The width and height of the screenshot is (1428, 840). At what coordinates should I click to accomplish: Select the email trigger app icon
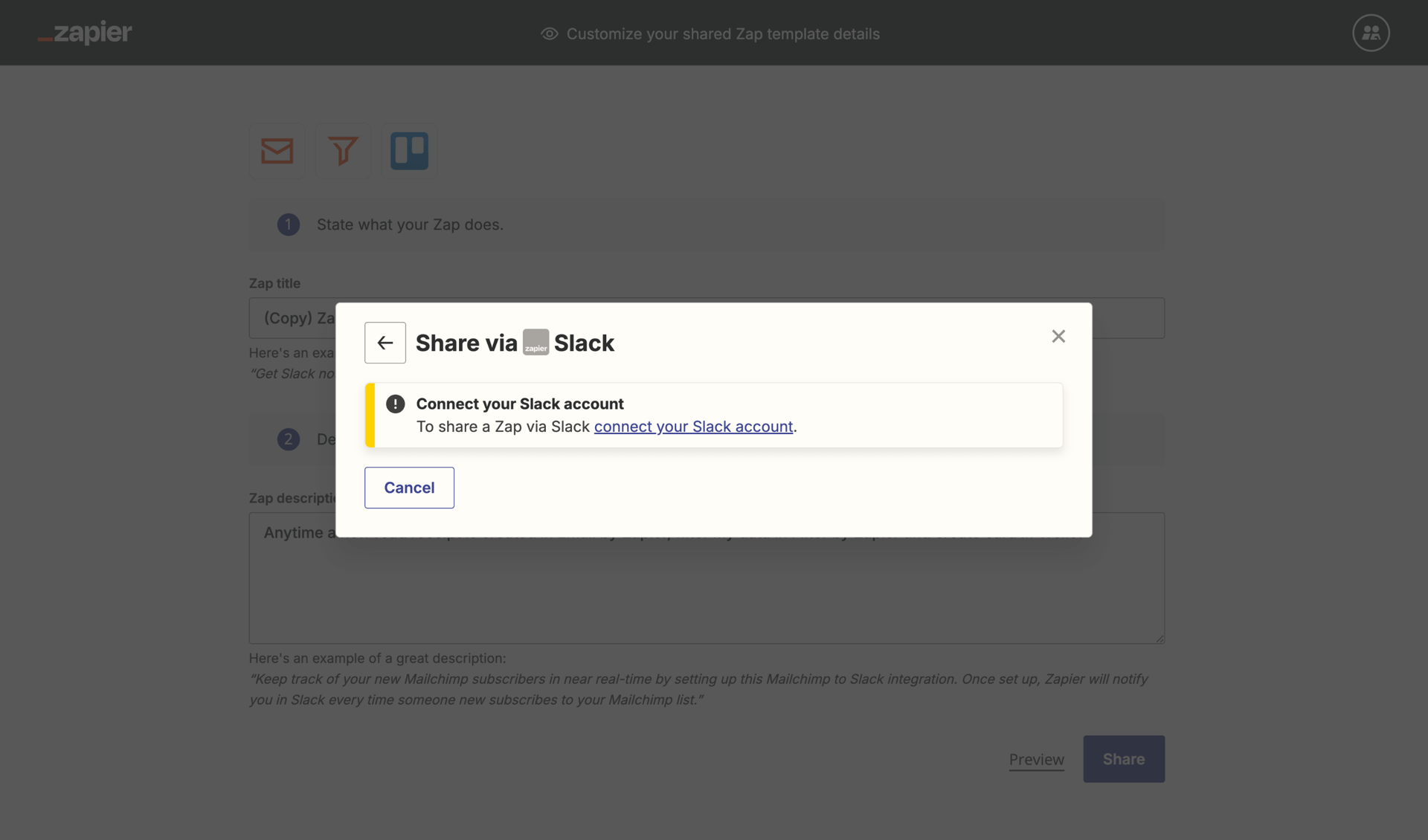pos(277,150)
